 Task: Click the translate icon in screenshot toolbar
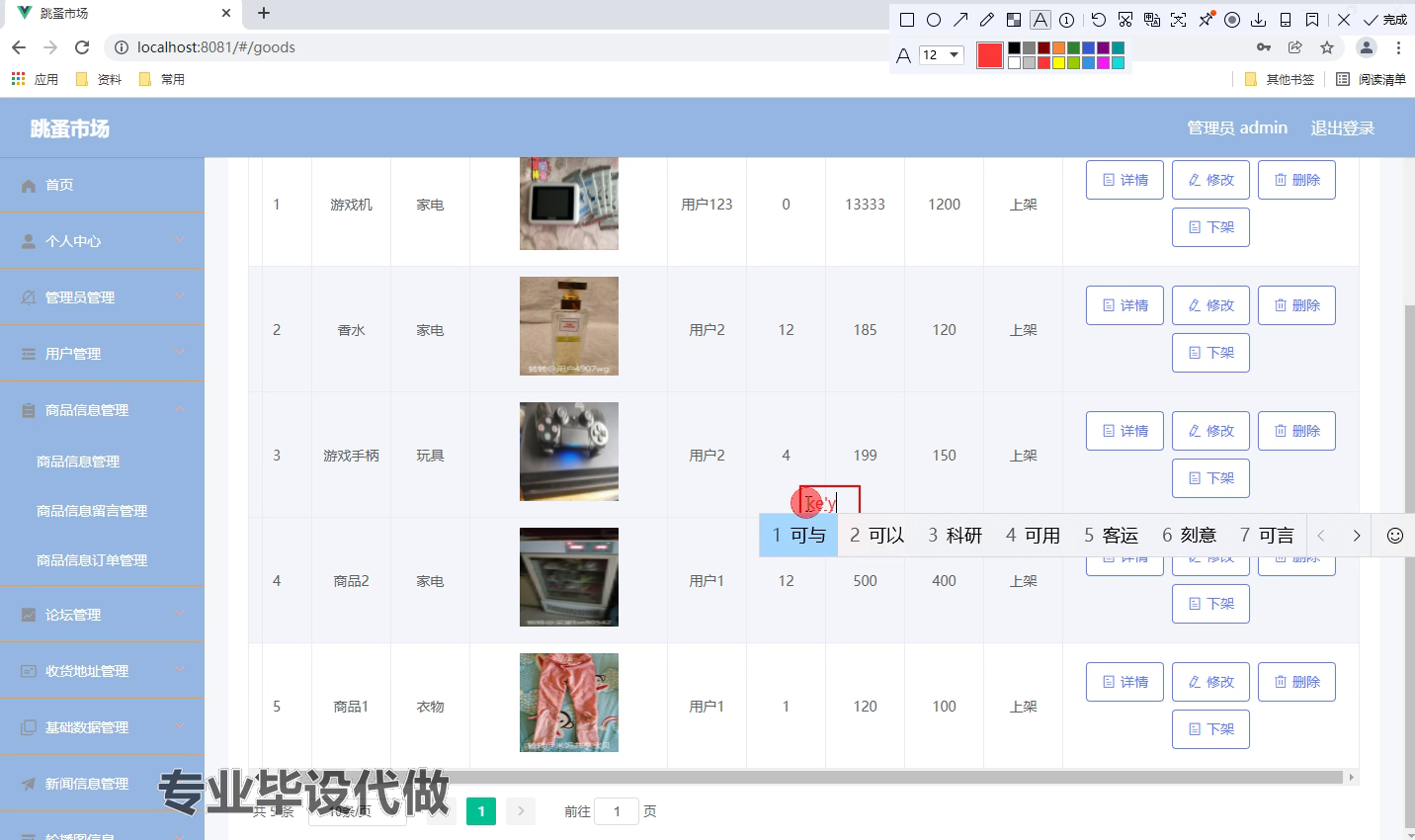pyautogui.click(x=1152, y=20)
